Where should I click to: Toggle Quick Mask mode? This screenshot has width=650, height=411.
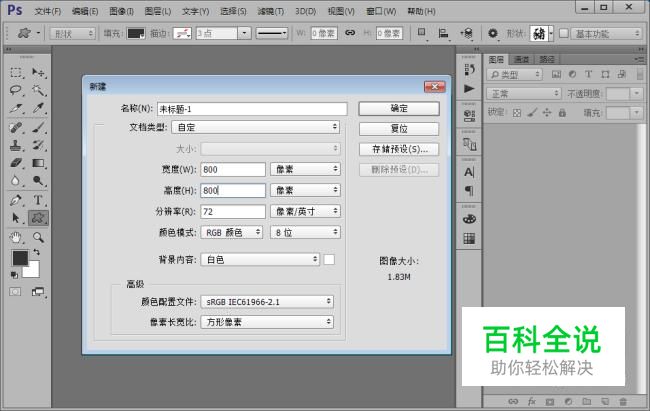click(16, 292)
